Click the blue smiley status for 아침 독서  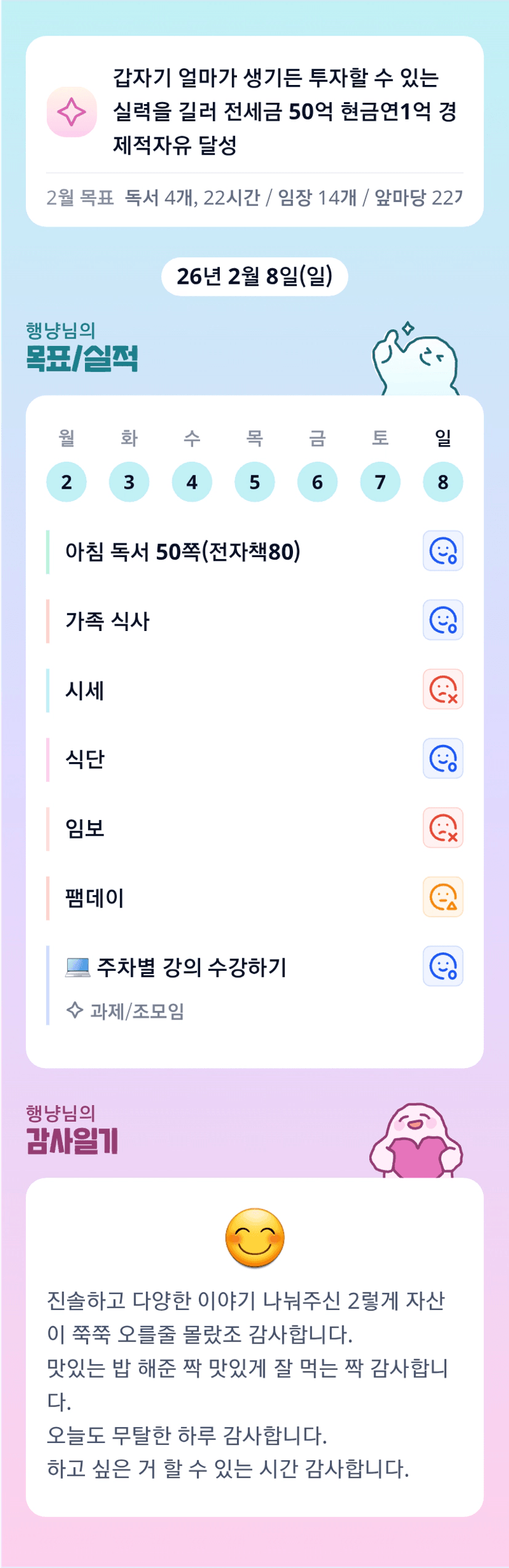pos(443,551)
